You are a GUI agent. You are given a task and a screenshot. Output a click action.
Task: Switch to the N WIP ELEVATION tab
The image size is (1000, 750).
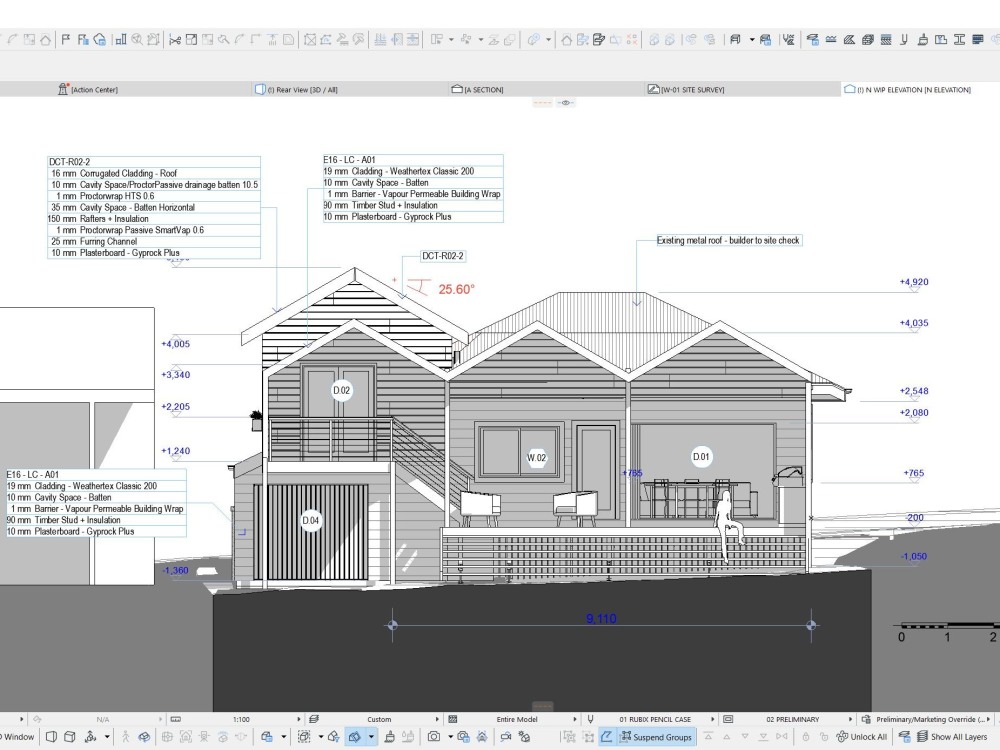pos(910,88)
